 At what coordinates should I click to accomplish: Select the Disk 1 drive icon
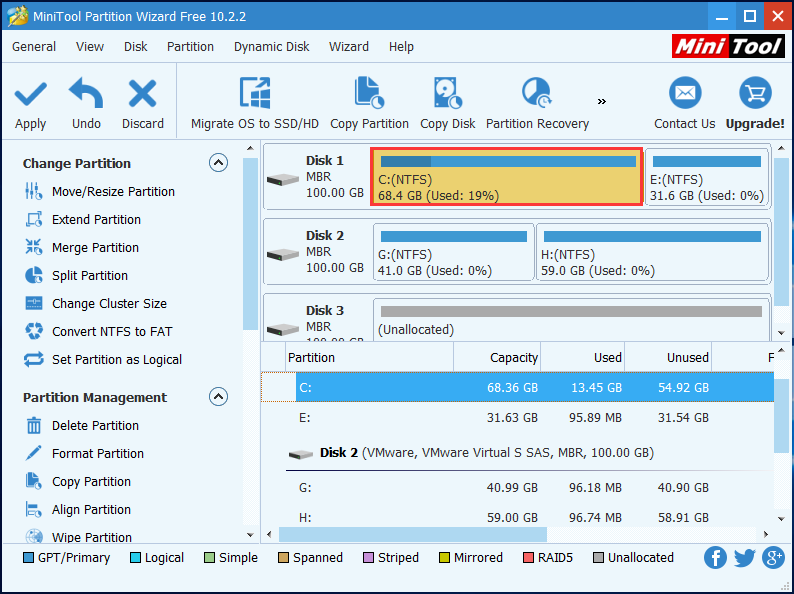coord(283,179)
